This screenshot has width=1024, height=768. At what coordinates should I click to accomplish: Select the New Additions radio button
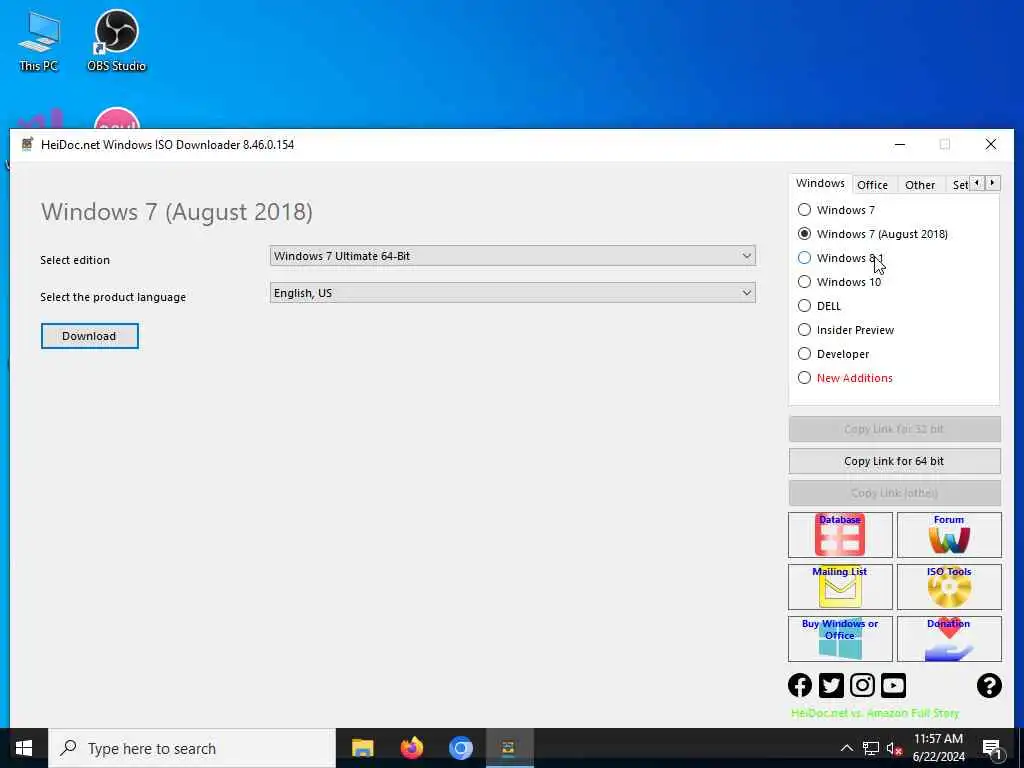(805, 377)
